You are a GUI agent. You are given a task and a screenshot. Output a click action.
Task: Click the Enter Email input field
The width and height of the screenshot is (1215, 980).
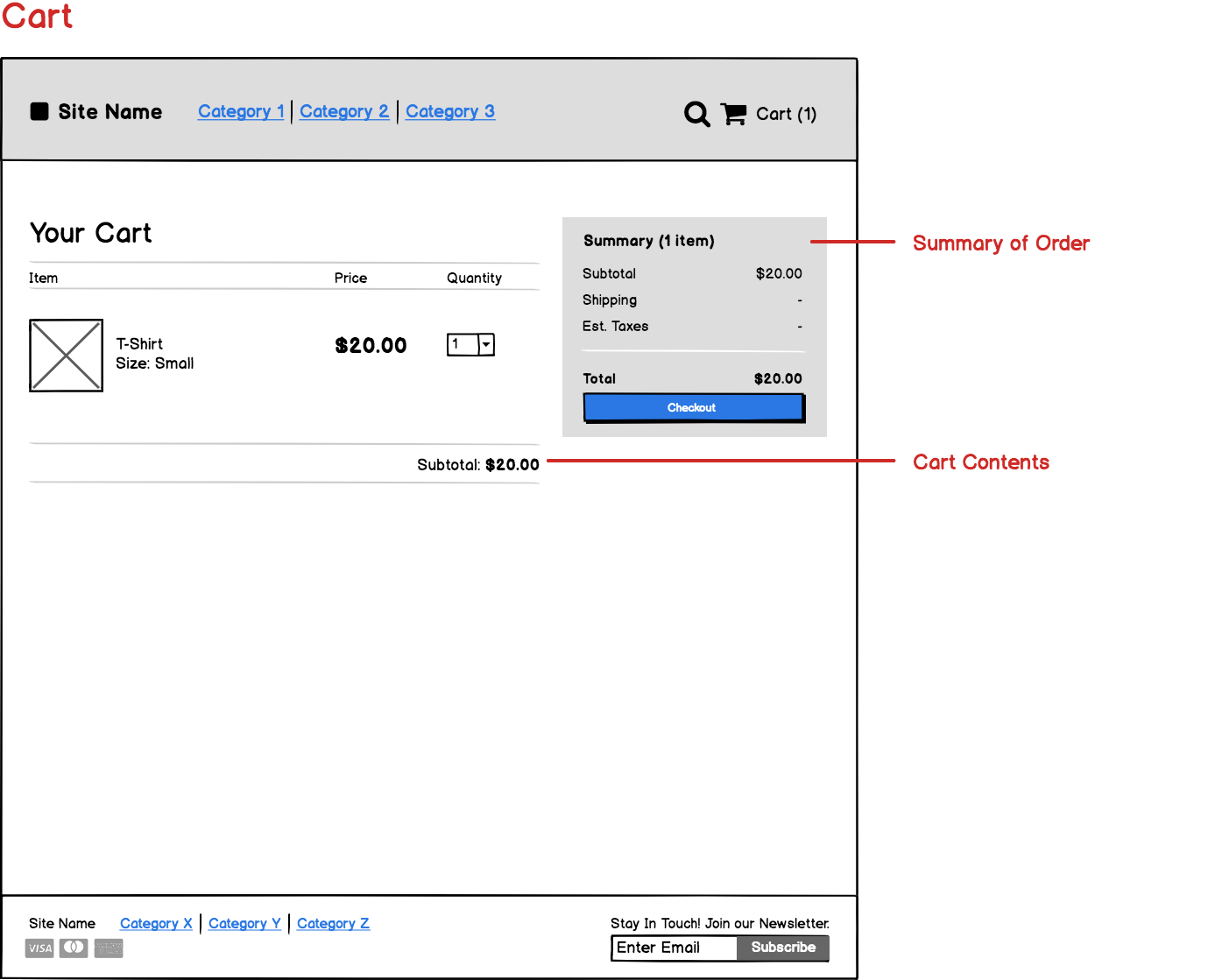tap(673, 948)
